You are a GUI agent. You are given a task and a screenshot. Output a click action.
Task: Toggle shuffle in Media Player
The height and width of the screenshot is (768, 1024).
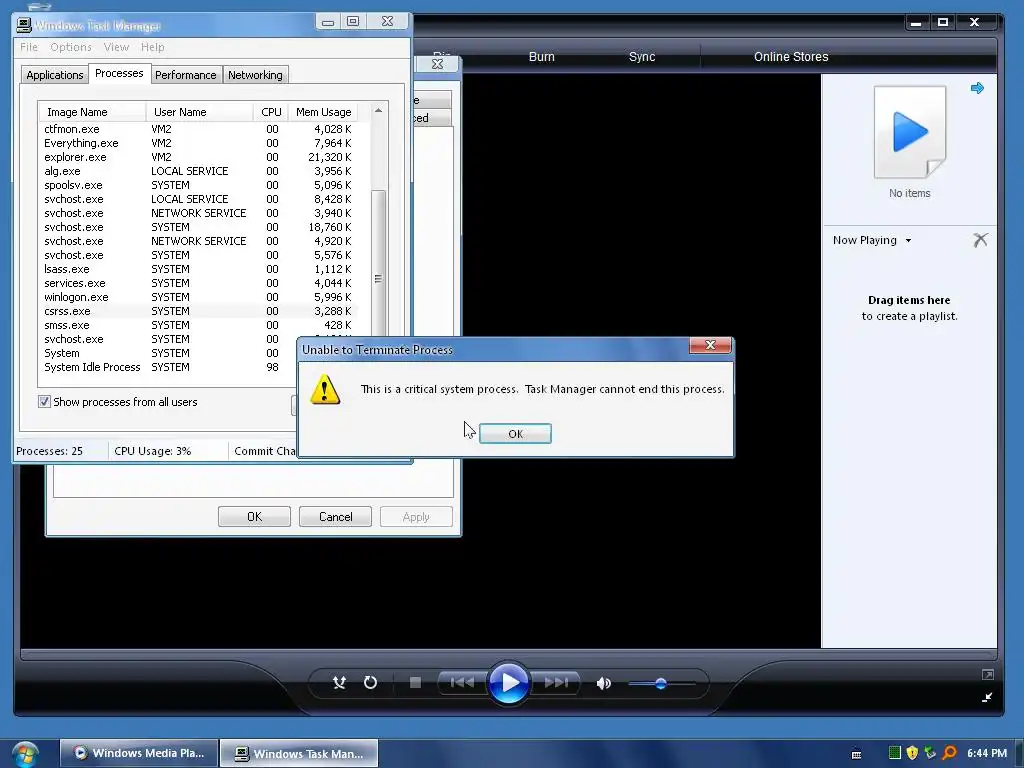click(x=339, y=683)
